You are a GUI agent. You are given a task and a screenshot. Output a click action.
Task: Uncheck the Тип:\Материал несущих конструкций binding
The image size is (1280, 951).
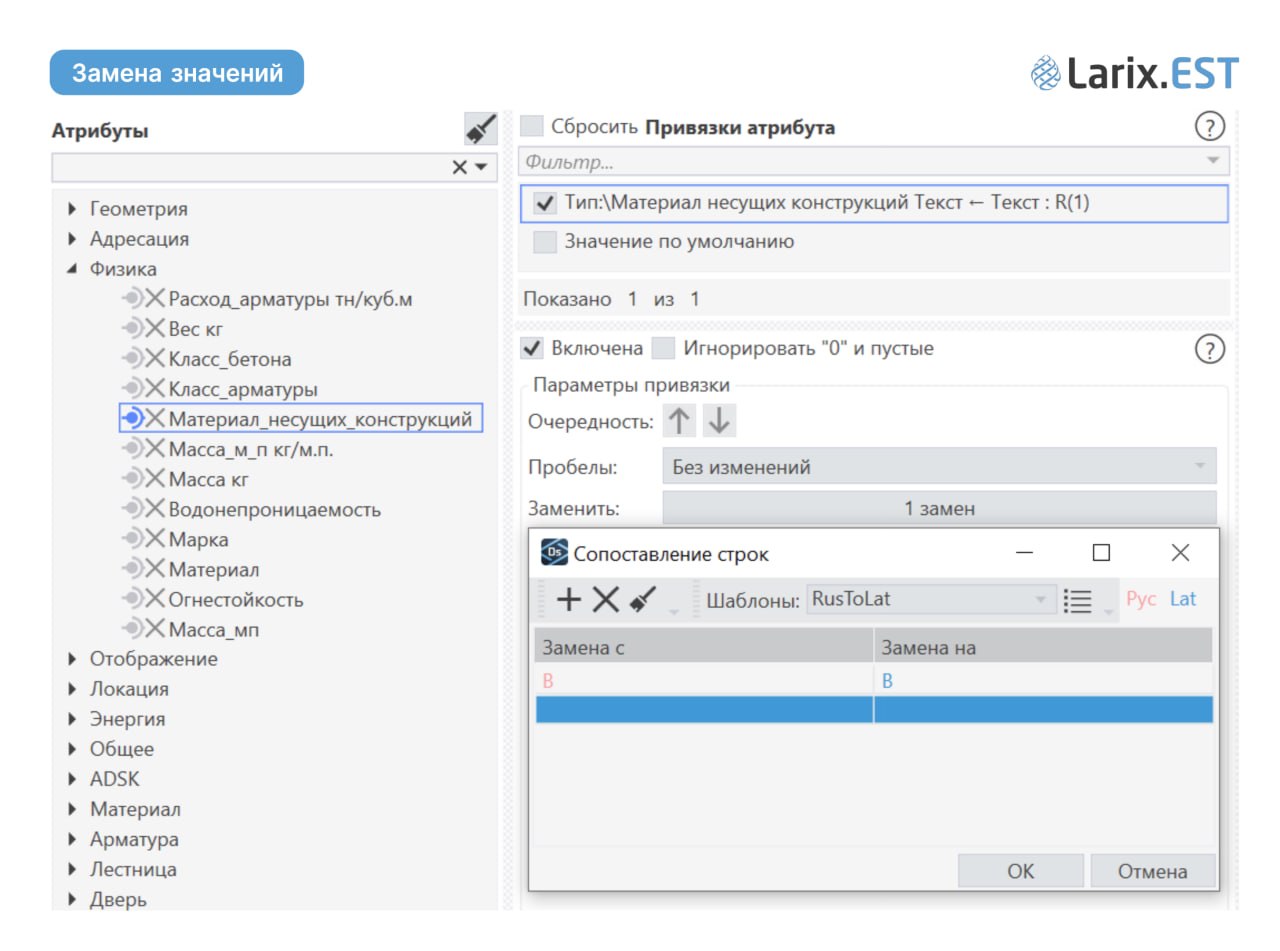click(545, 203)
